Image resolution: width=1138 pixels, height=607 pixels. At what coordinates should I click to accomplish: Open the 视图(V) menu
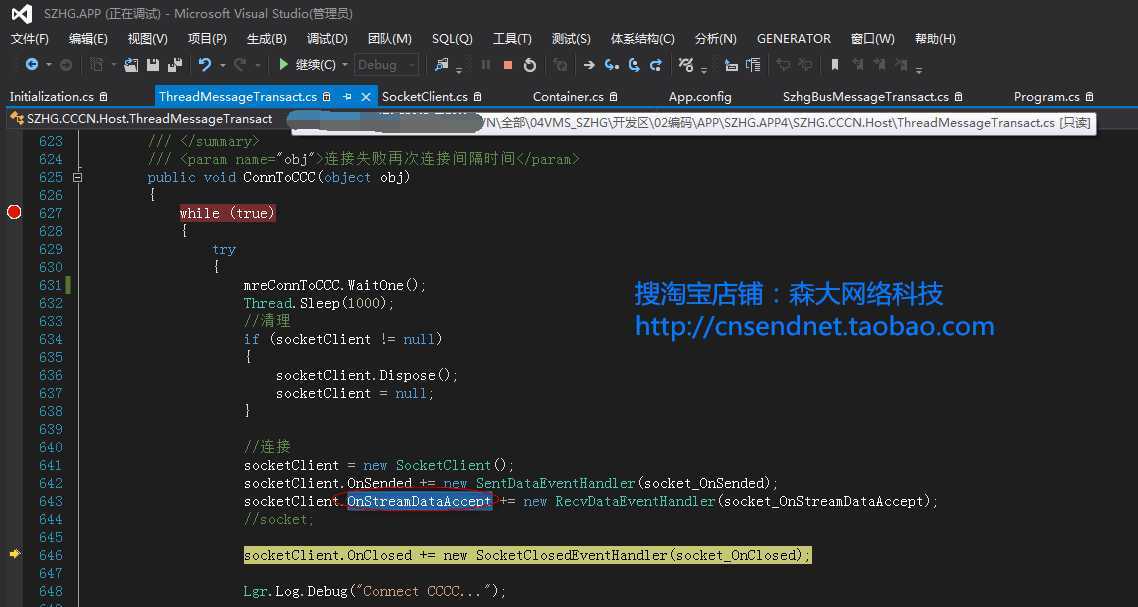tap(147, 38)
